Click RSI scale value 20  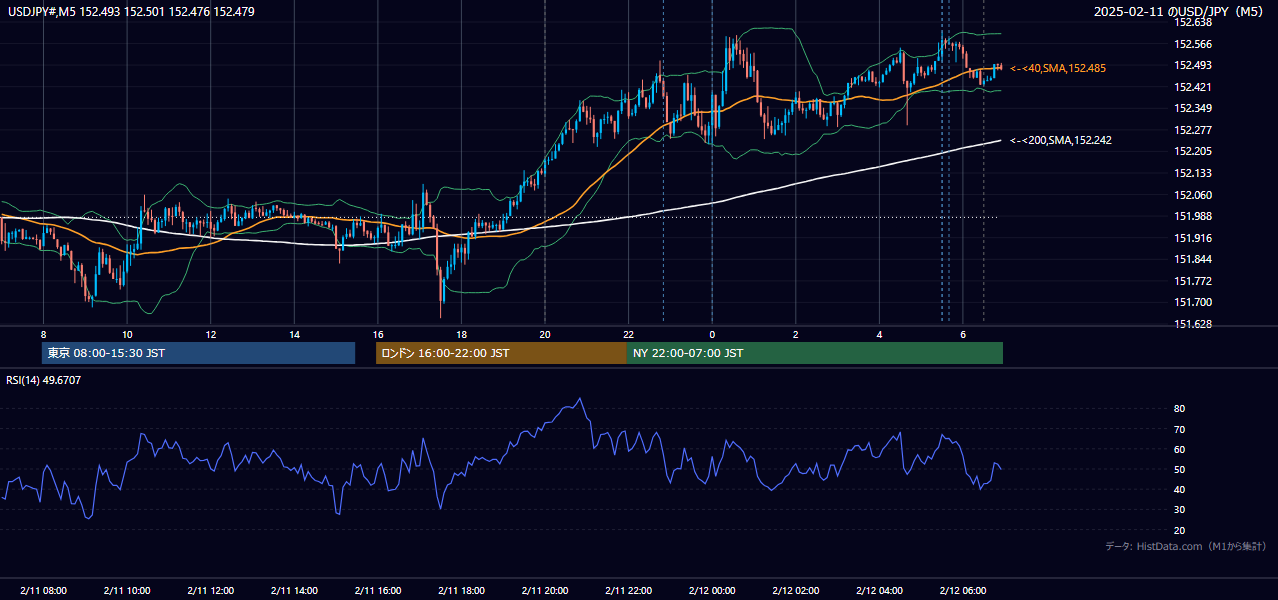1180,530
